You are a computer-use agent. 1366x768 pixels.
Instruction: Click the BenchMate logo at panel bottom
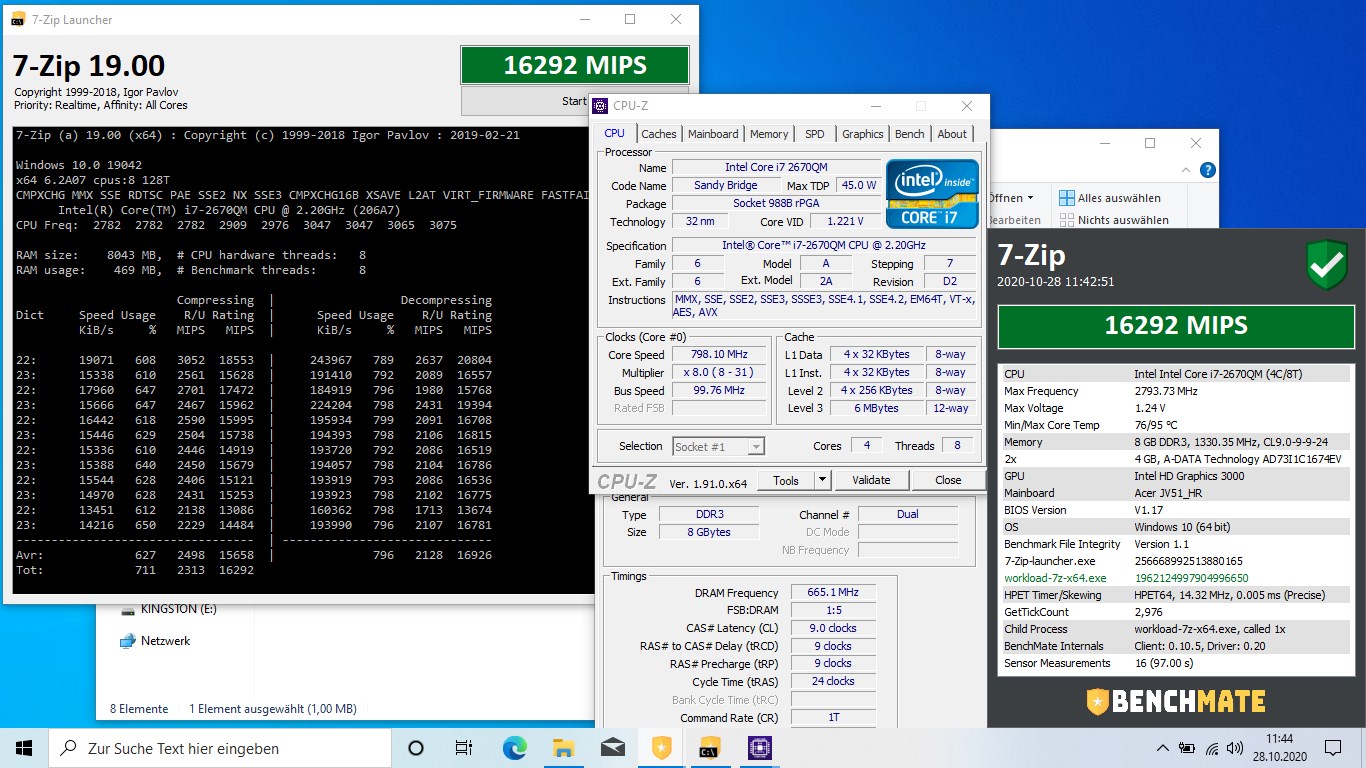[1175, 701]
